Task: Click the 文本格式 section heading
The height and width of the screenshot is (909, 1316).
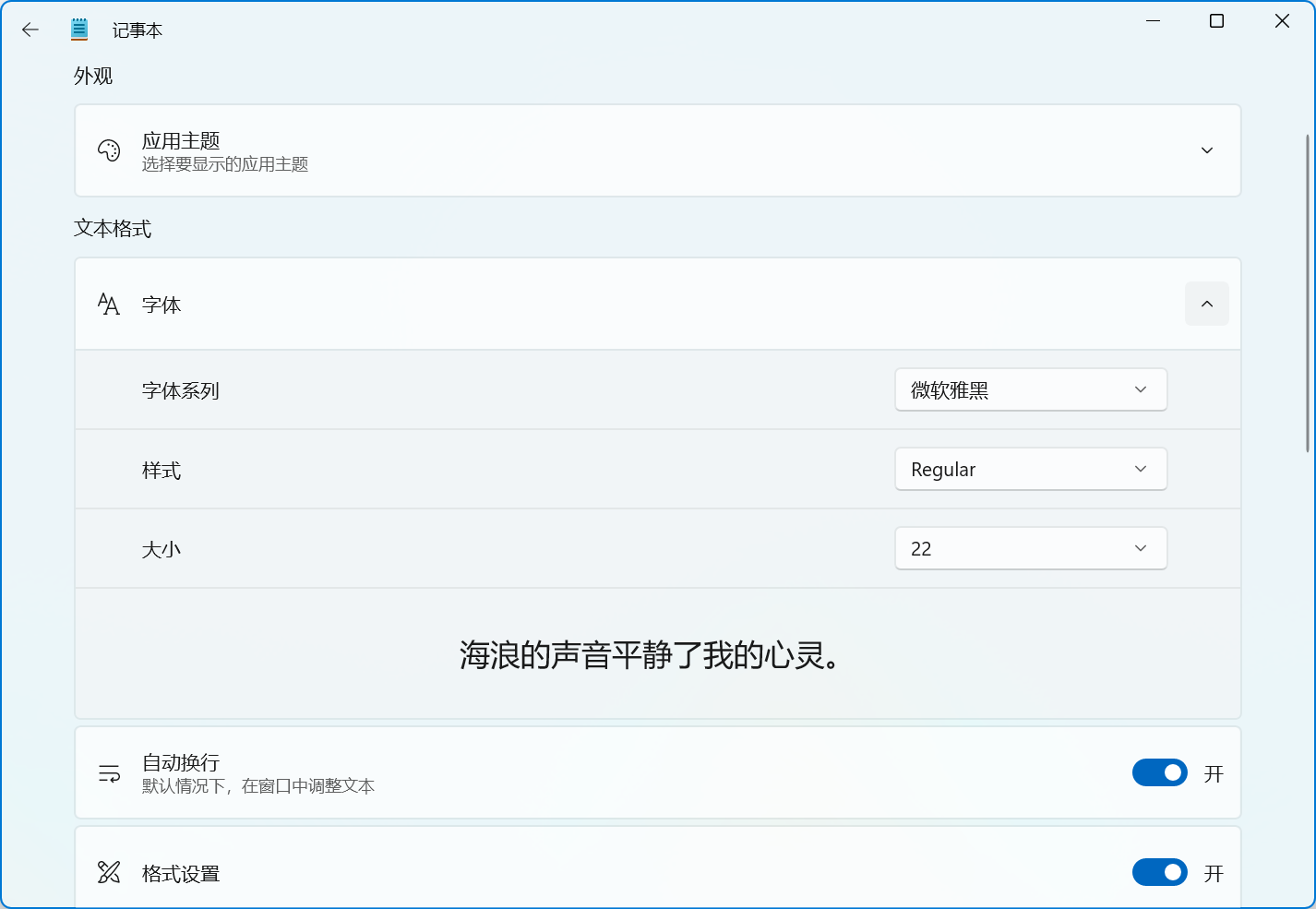Action: (x=114, y=228)
